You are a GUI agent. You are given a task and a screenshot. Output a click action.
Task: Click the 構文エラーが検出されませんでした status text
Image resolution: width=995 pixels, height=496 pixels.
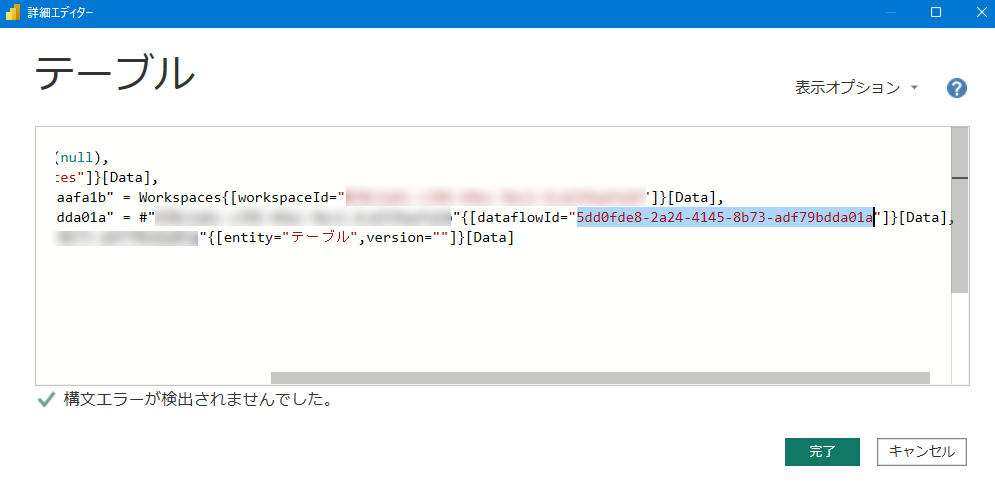[198, 401]
